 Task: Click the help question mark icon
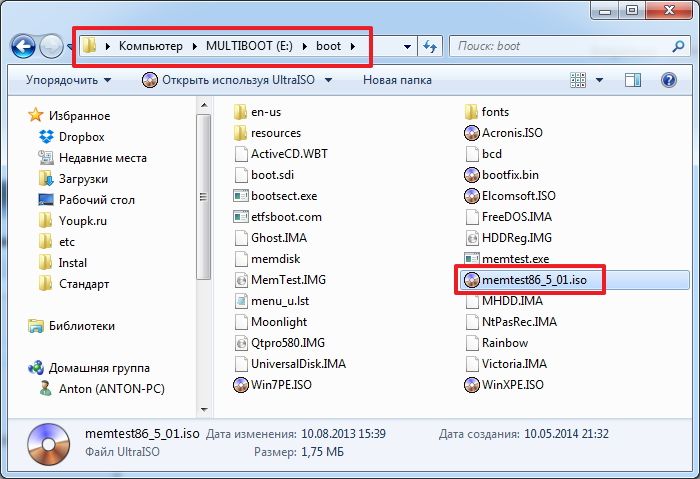tap(668, 79)
